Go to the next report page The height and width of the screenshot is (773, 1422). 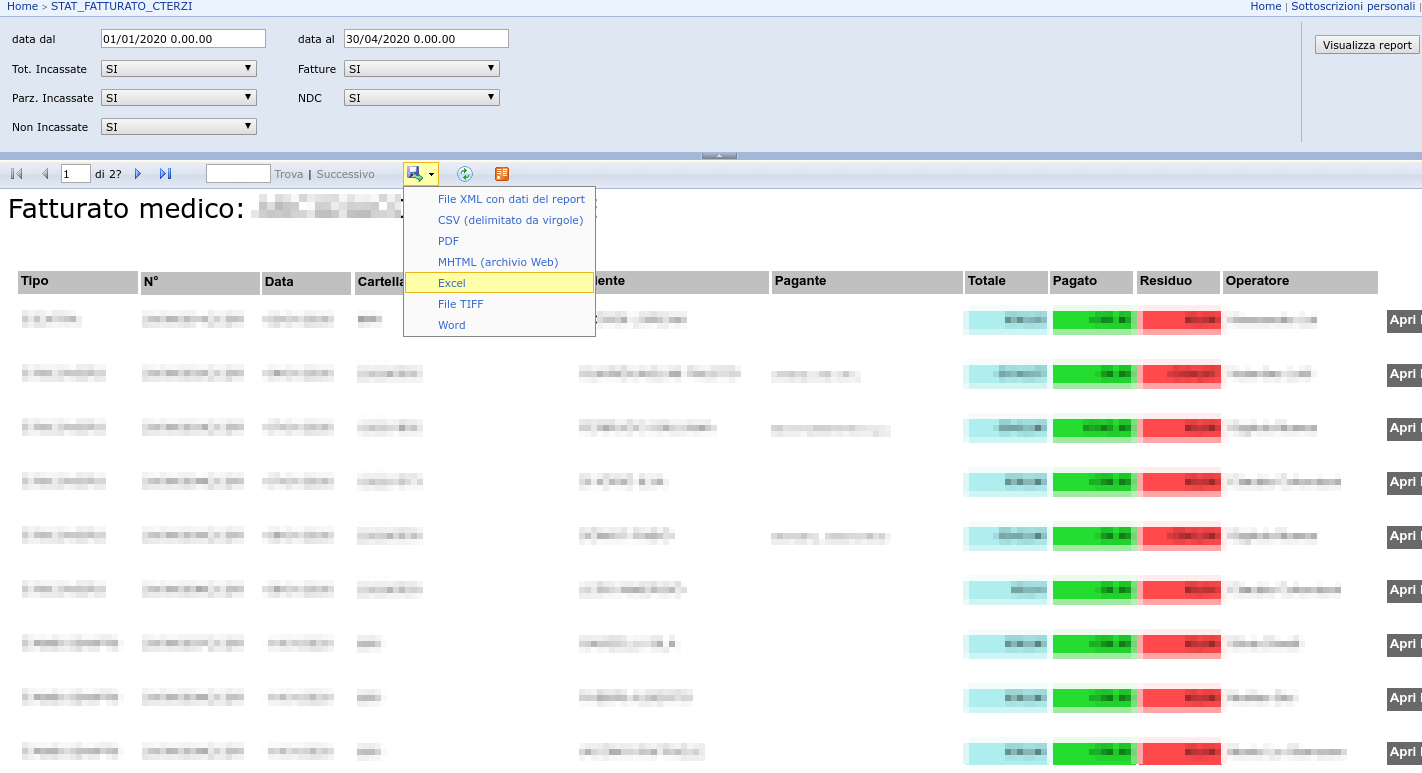pyautogui.click(x=138, y=174)
